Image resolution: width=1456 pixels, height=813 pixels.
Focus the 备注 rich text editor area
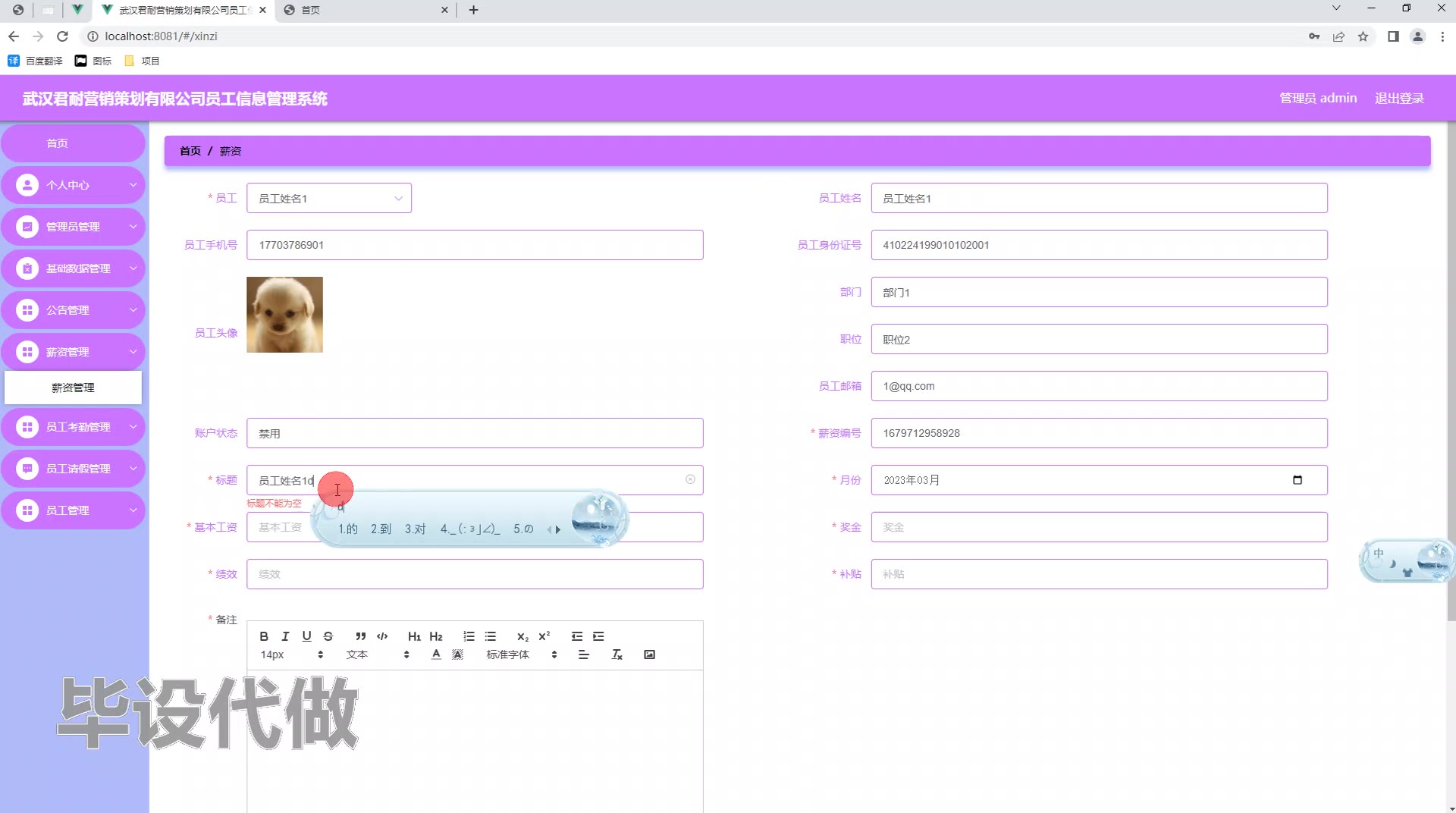(475, 741)
